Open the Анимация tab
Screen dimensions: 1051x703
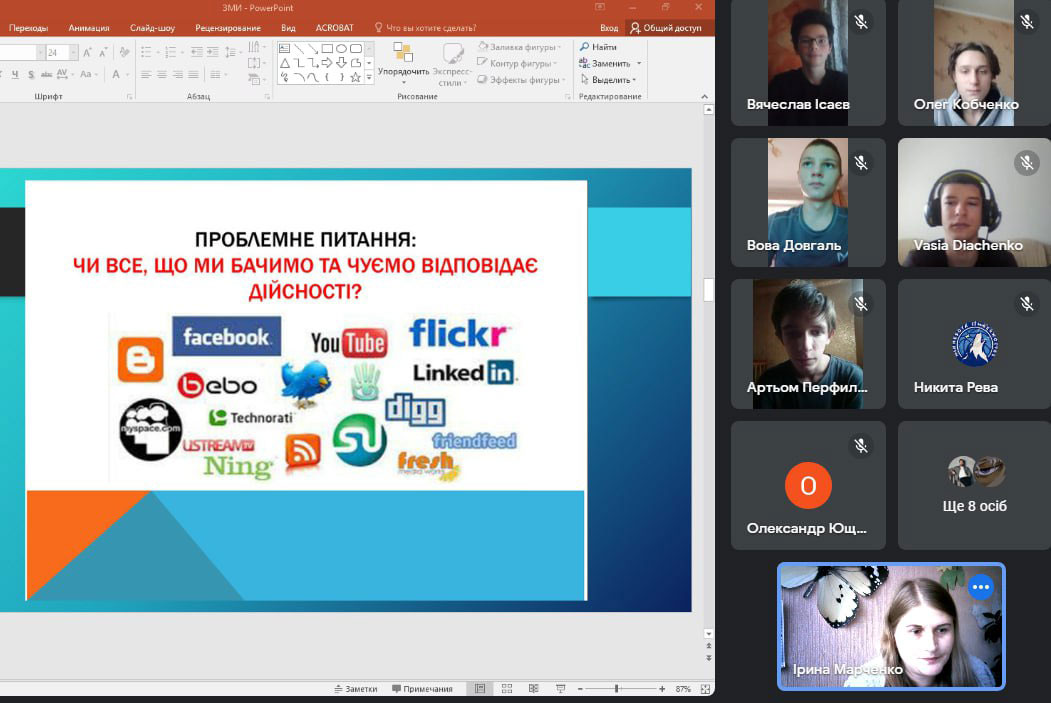point(88,27)
